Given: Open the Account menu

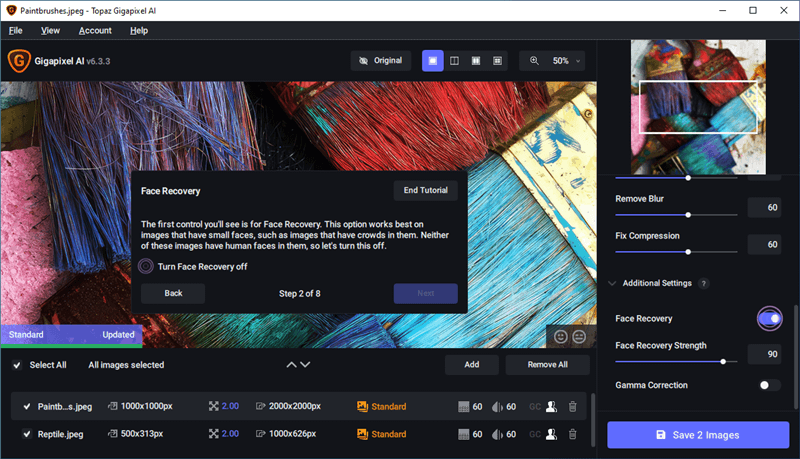Looking at the screenshot, I should (x=95, y=31).
